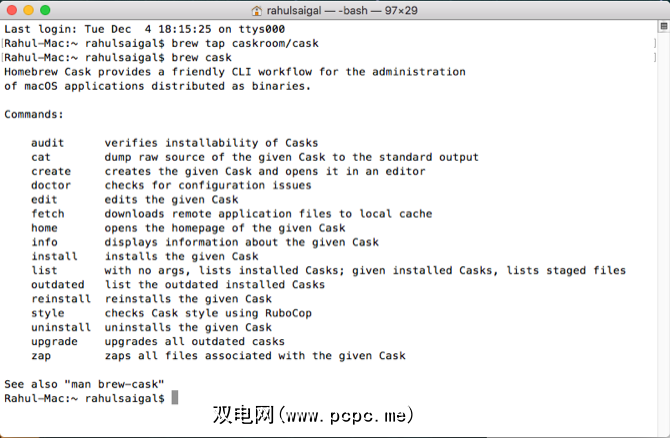Image resolution: width=670 pixels, height=438 pixels.
Task: Click the "zap" command name
Action: point(40,355)
